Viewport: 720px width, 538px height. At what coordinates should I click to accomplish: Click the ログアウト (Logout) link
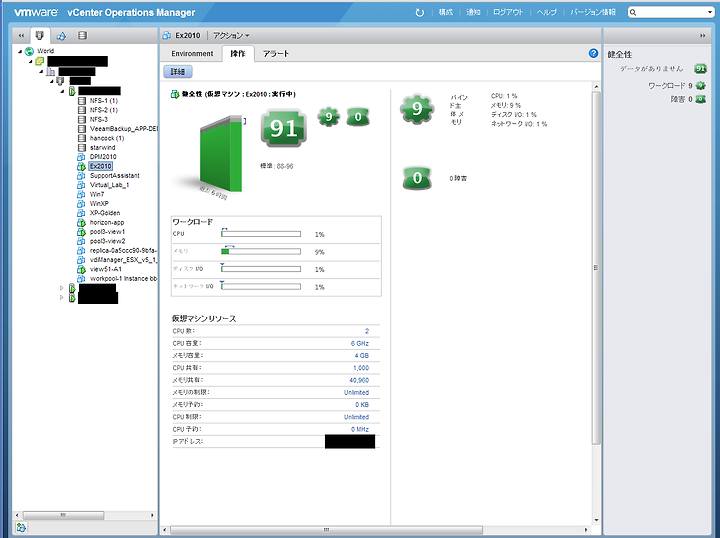pos(508,12)
